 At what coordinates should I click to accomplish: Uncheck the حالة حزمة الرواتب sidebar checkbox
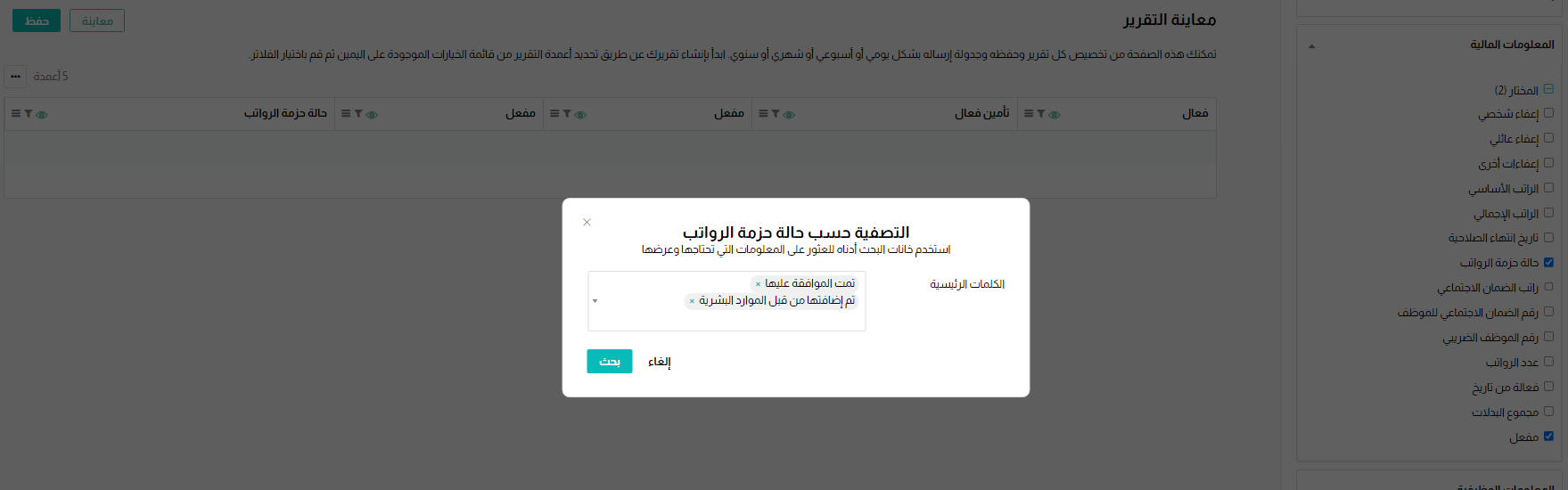click(x=1548, y=262)
